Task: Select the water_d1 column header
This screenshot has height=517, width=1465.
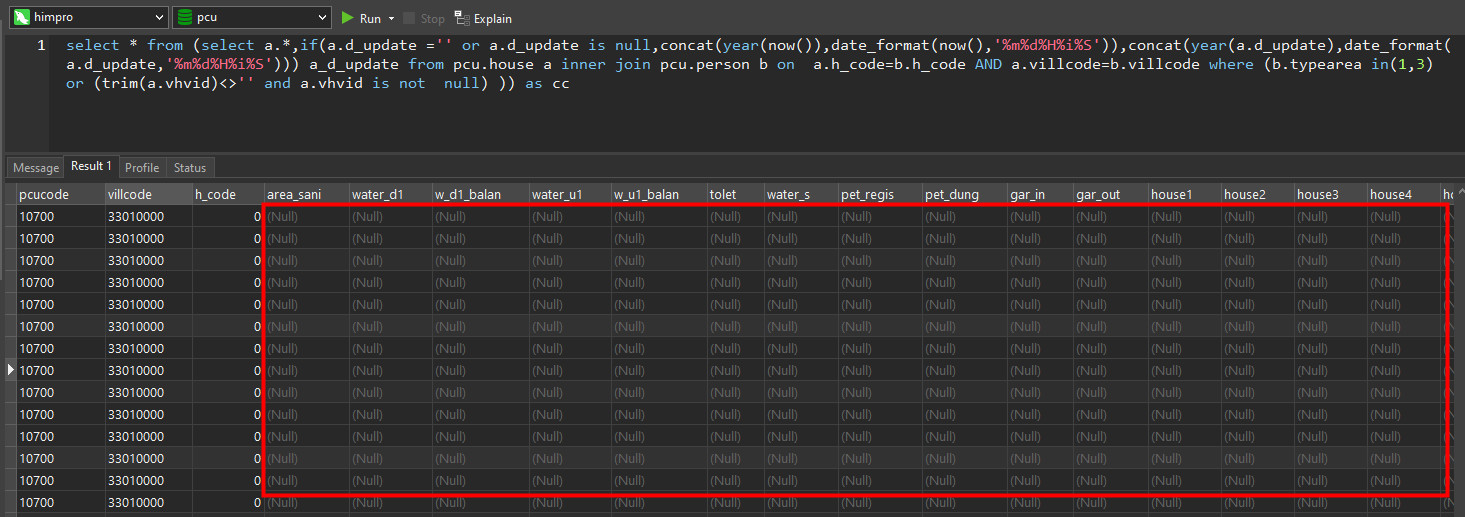Action: point(389,194)
